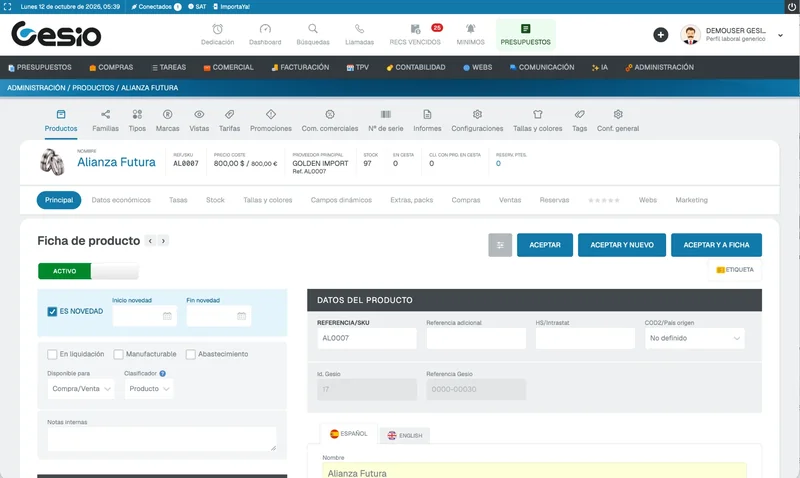The image size is (800, 478).
Task: Click the product rings thumbnail
Action: pos(52,162)
